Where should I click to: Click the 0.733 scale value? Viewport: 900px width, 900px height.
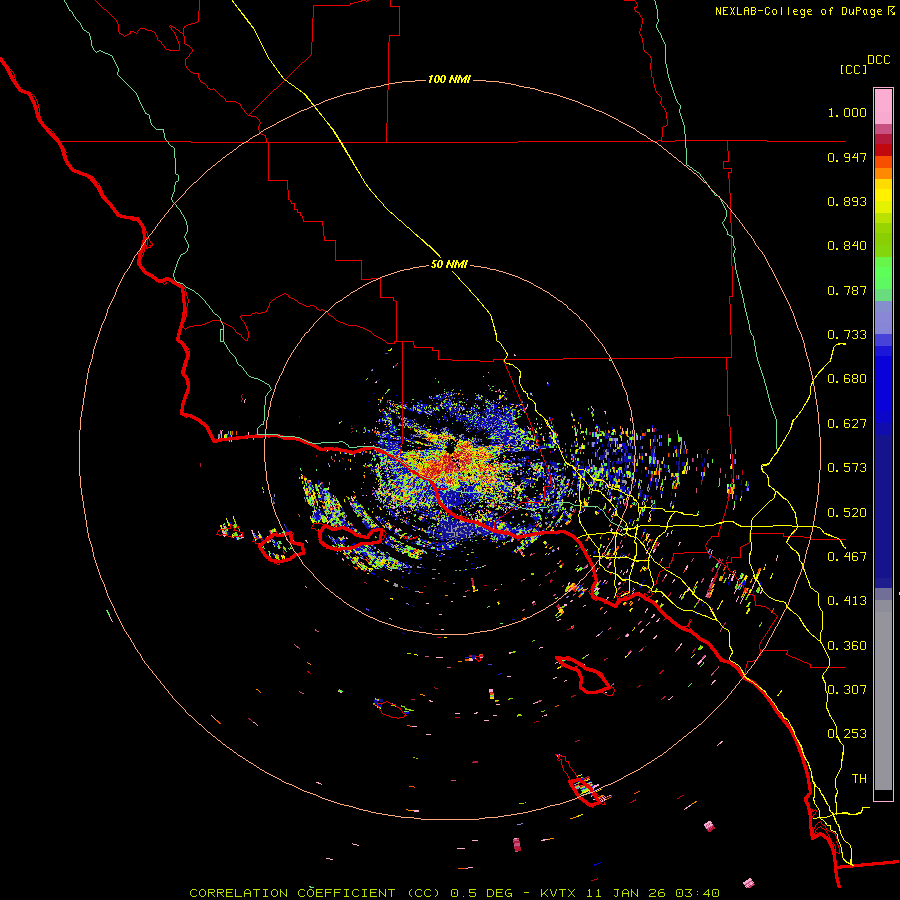847,335
